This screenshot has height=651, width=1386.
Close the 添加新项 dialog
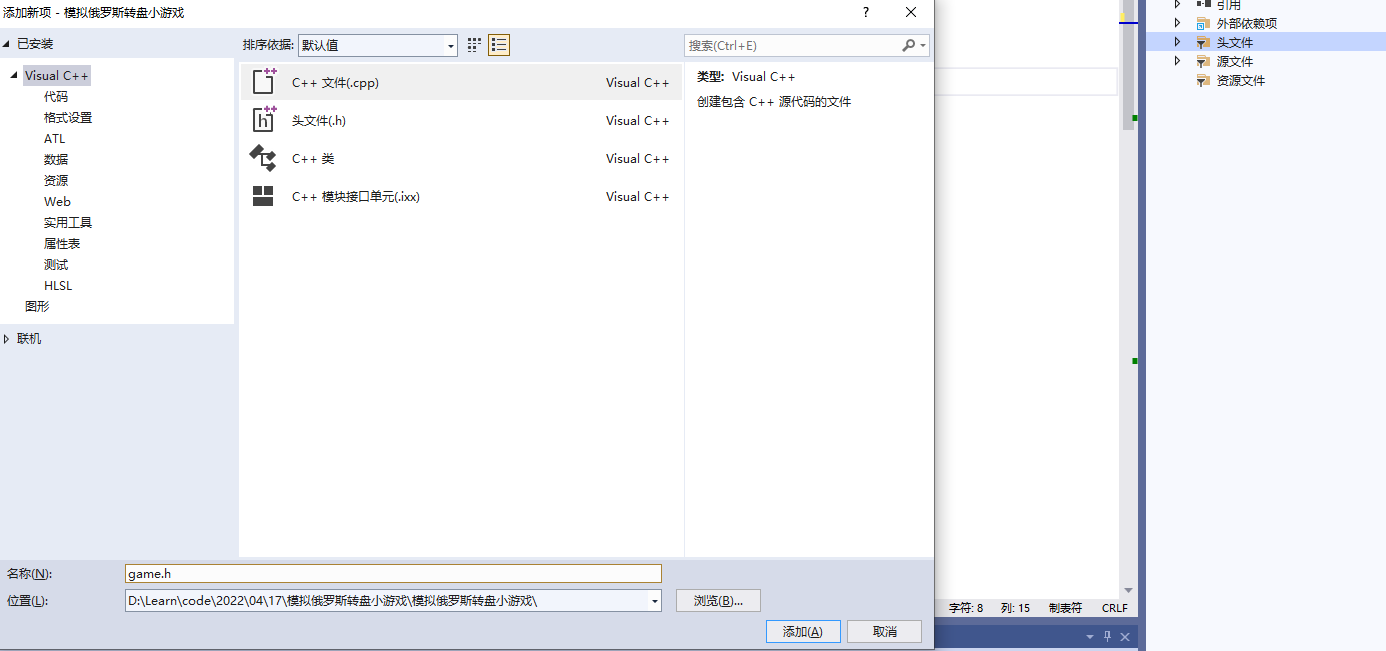click(911, 12)
